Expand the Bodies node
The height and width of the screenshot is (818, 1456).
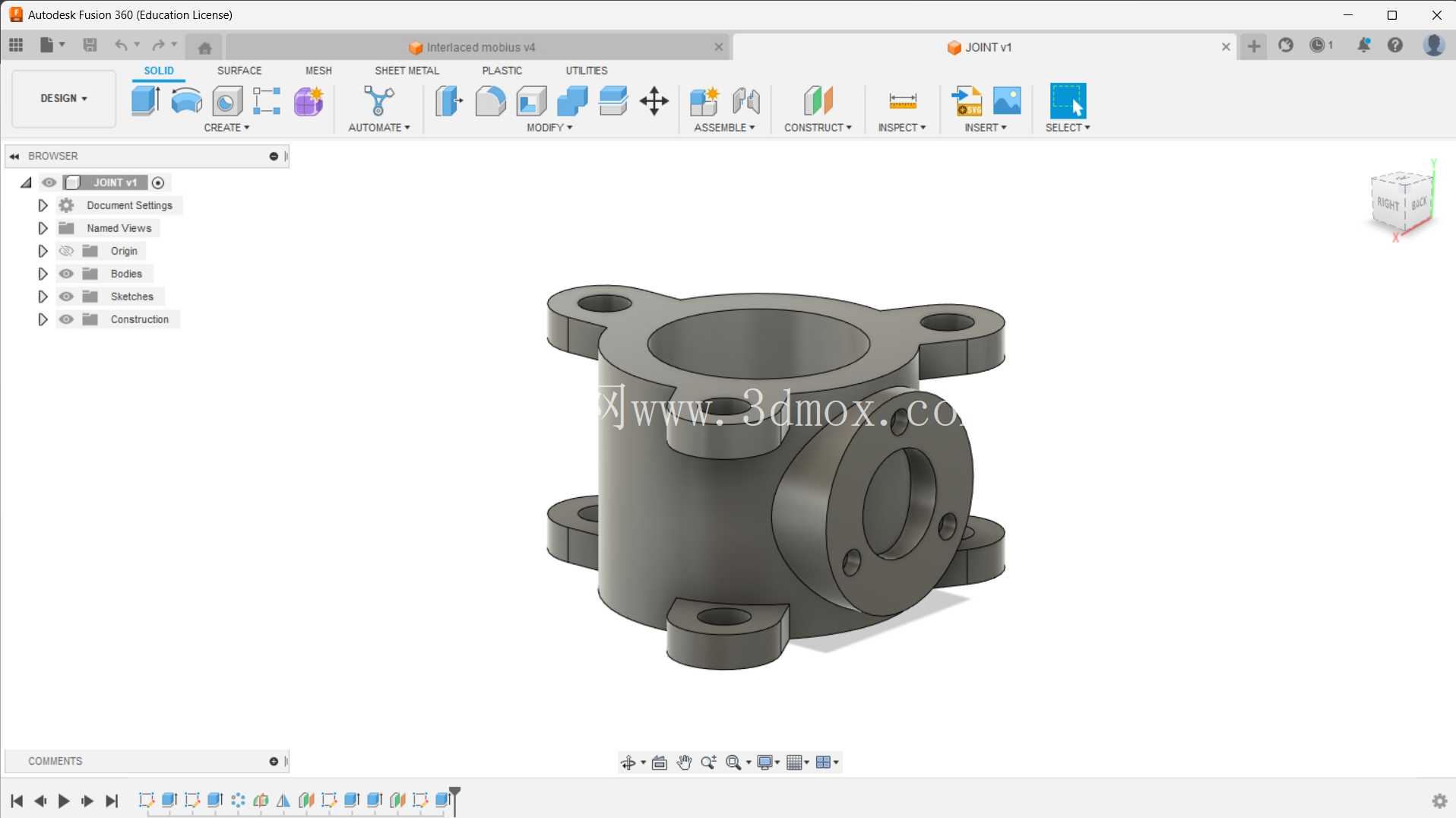(x=43, y=274)
